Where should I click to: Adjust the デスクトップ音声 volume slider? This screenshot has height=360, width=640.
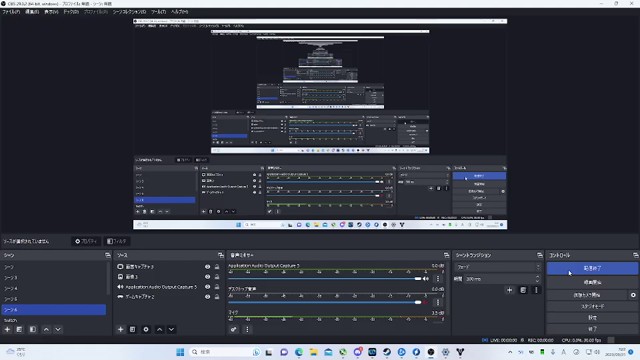(x=324, y=302)
